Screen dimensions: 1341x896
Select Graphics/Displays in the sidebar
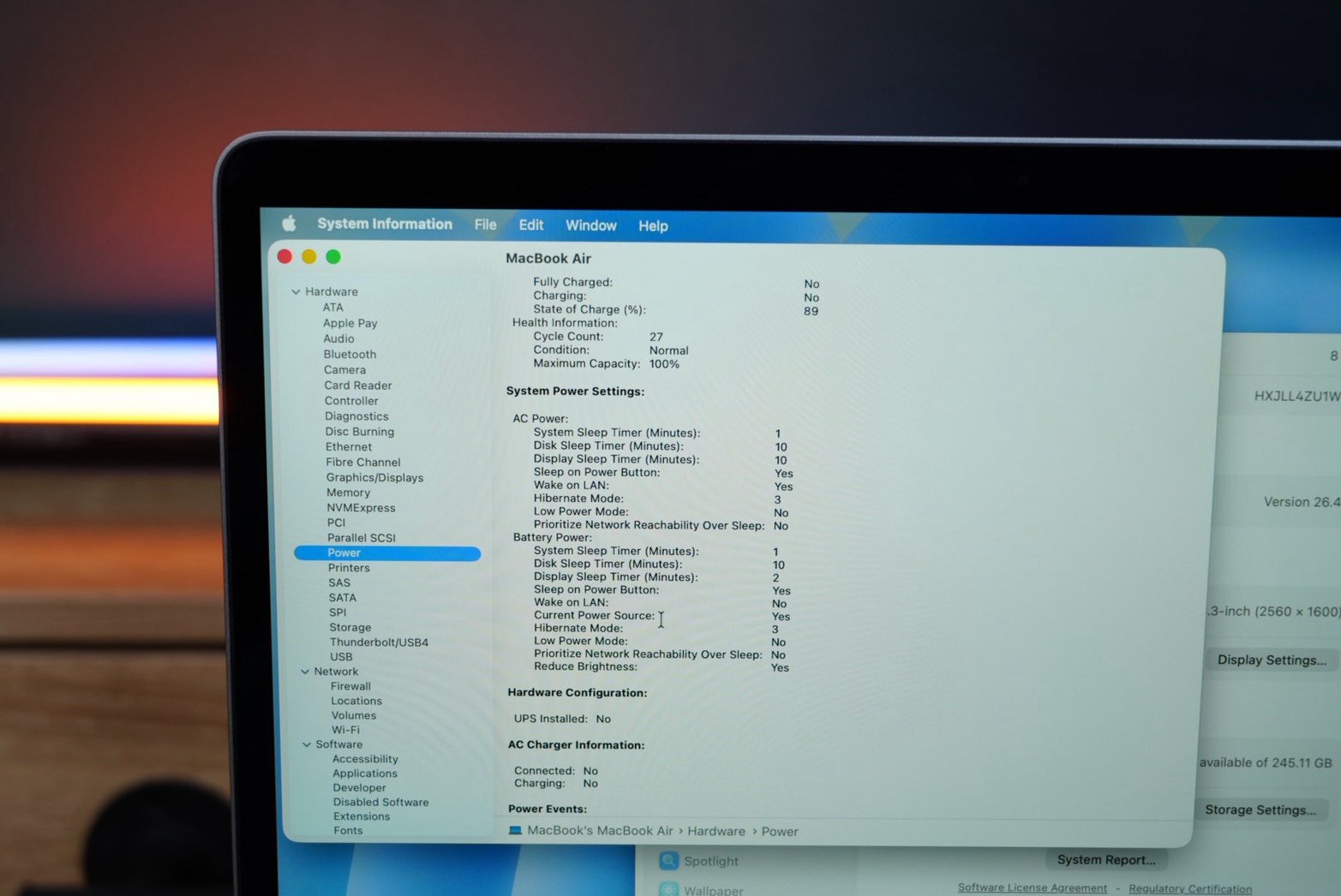click(374, 478)
